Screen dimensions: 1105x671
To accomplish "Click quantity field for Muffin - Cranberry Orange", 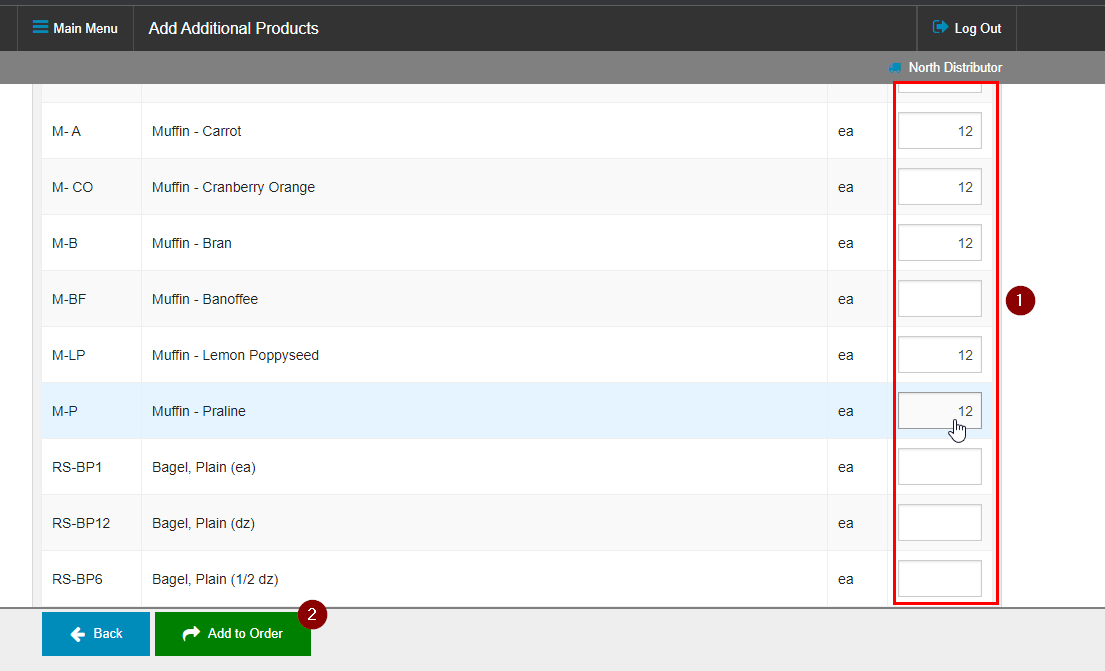I will click(939, 187).
